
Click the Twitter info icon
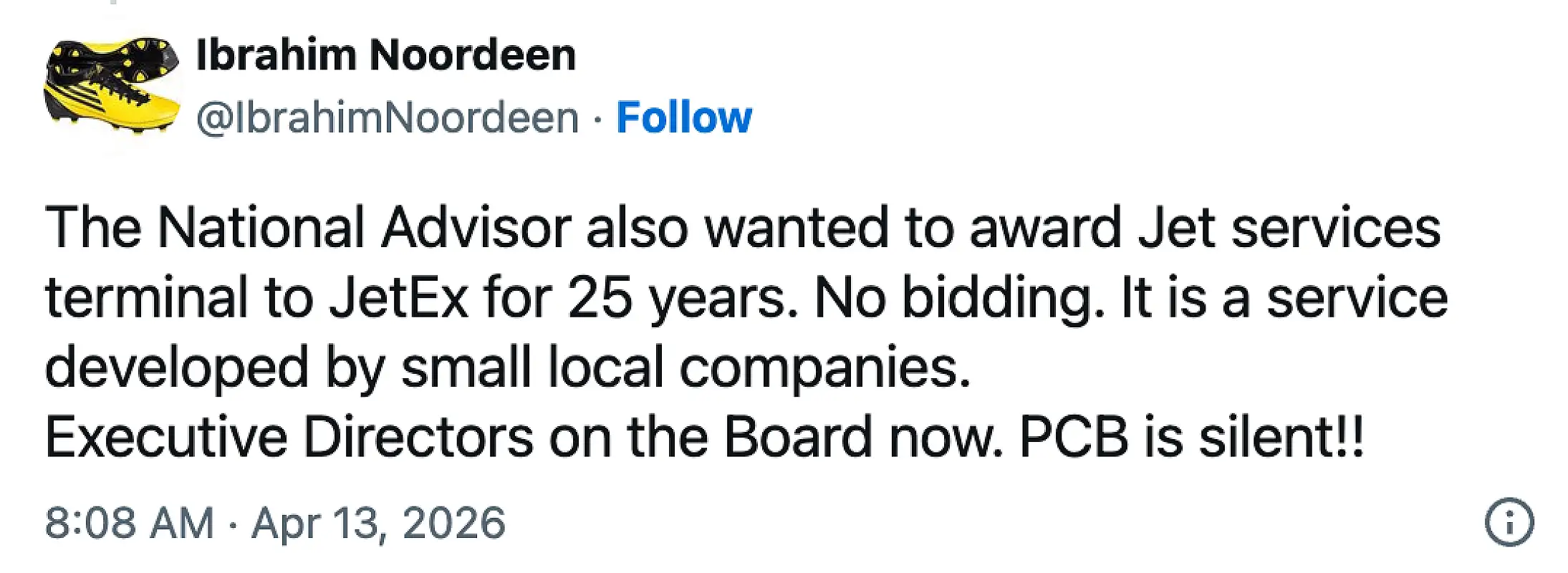1509,522
